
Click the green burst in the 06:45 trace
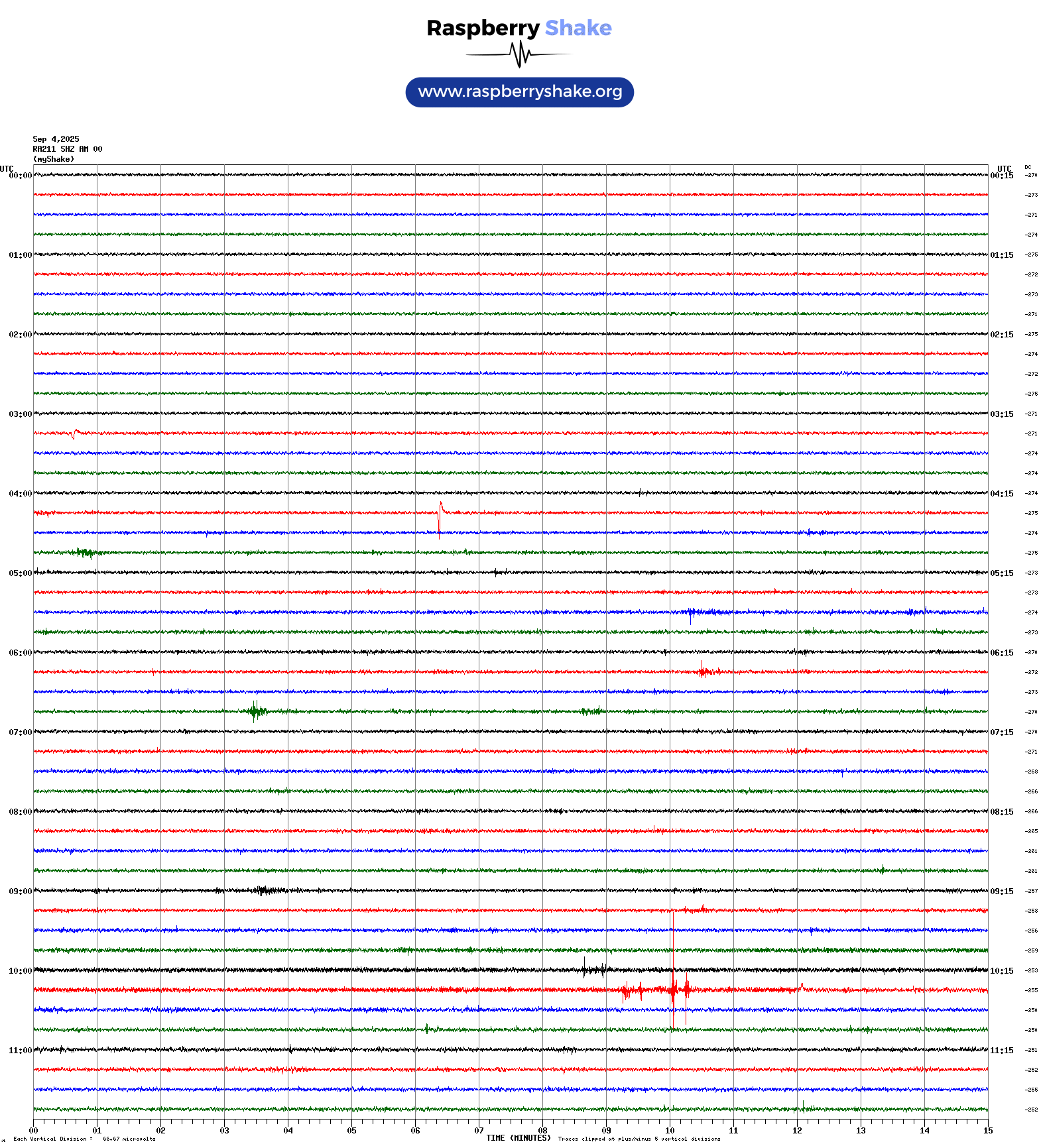pyautogui.click(x=255, y=711)
